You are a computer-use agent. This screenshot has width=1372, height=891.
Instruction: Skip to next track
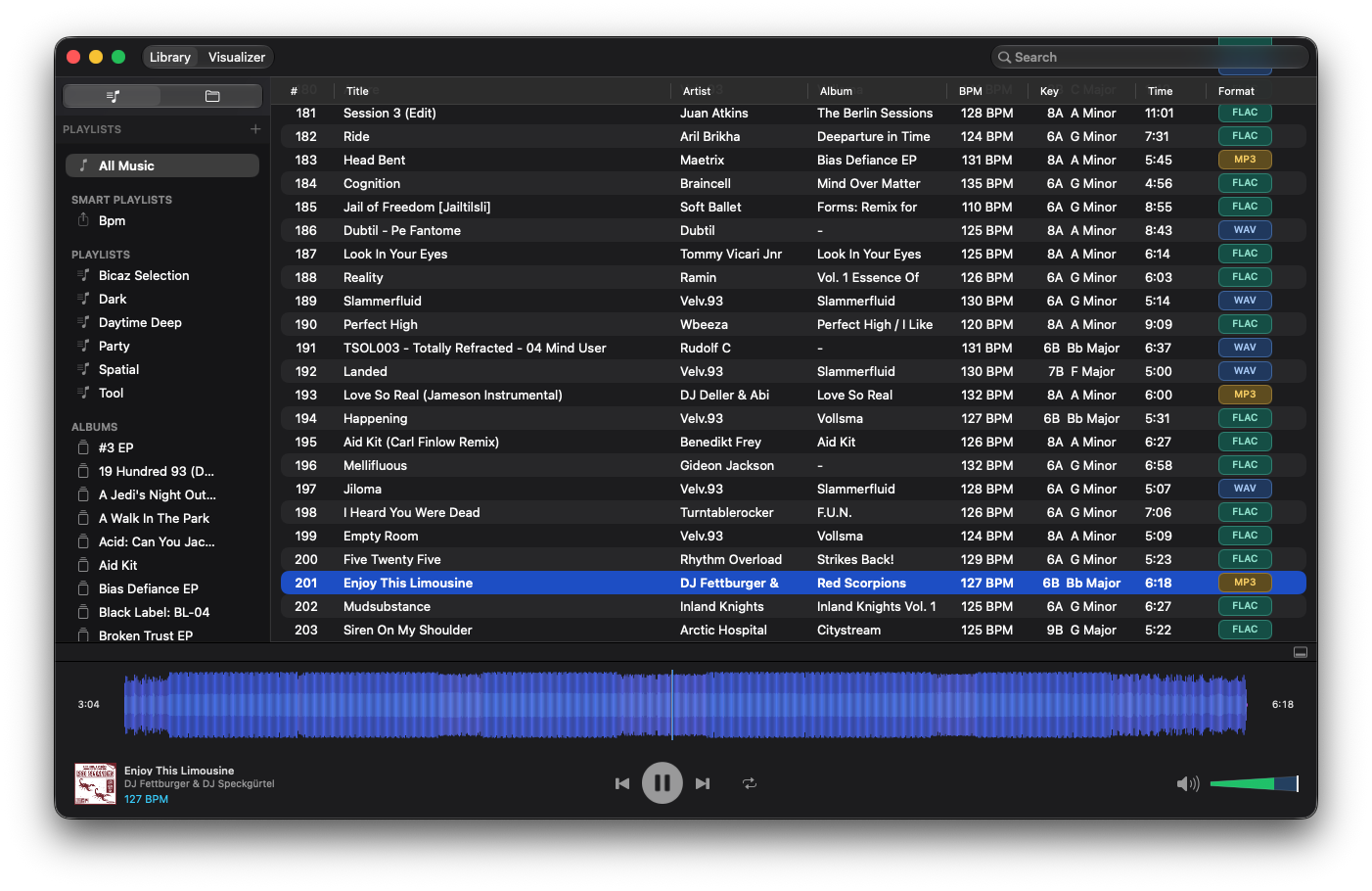click(703, 783)
